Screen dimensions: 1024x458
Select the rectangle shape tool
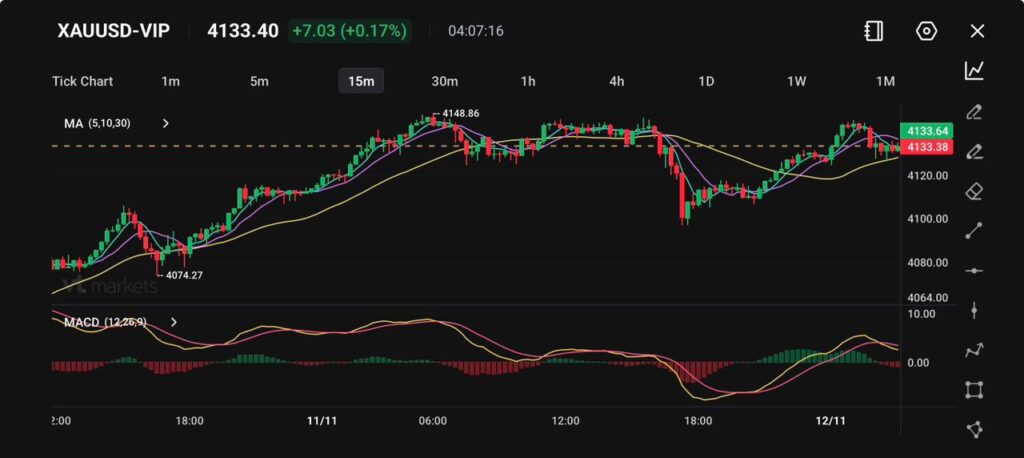[974, 389]
